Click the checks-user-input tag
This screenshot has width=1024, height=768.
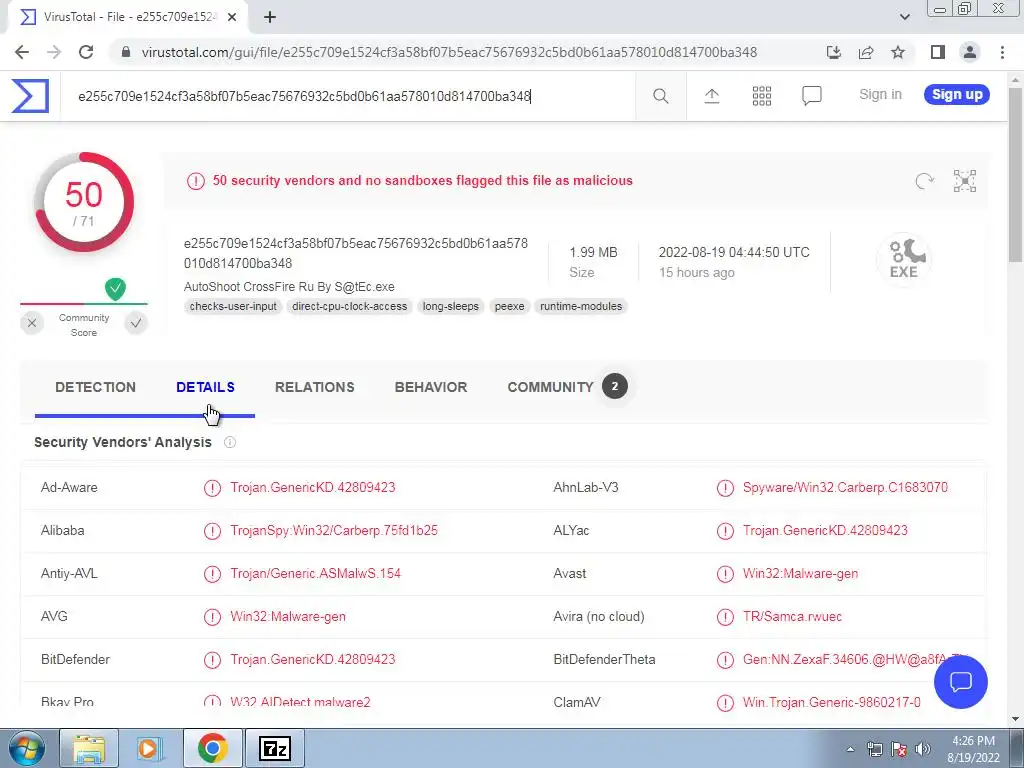click(233, 306)
